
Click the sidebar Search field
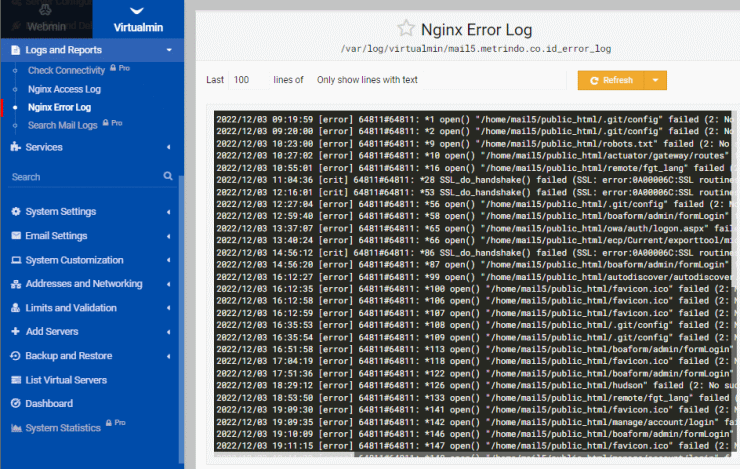(85, 177)
